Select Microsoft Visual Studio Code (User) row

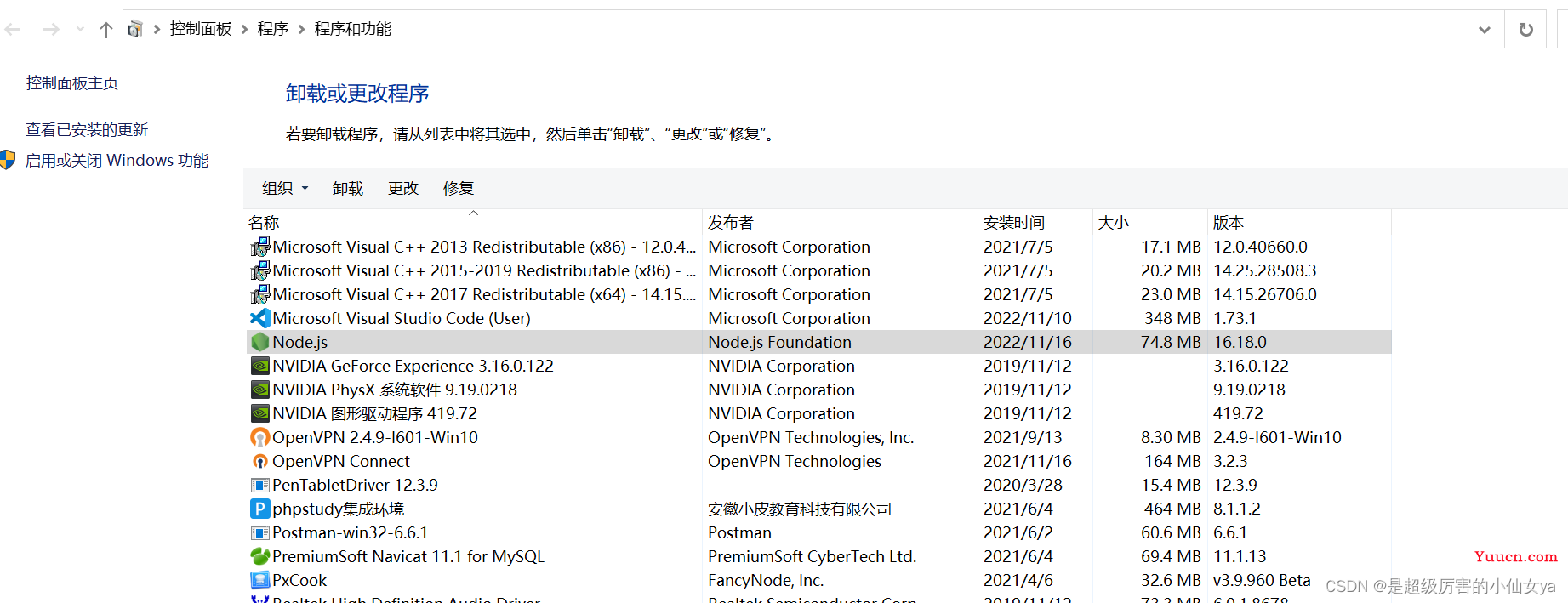(819, 318)
